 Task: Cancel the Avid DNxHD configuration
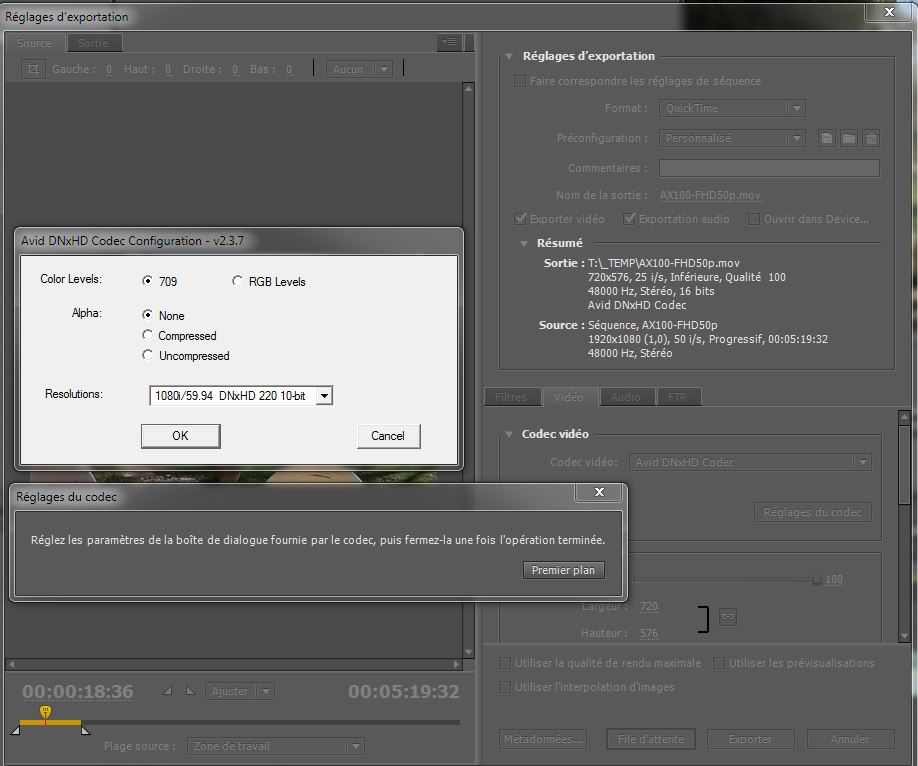388,436
